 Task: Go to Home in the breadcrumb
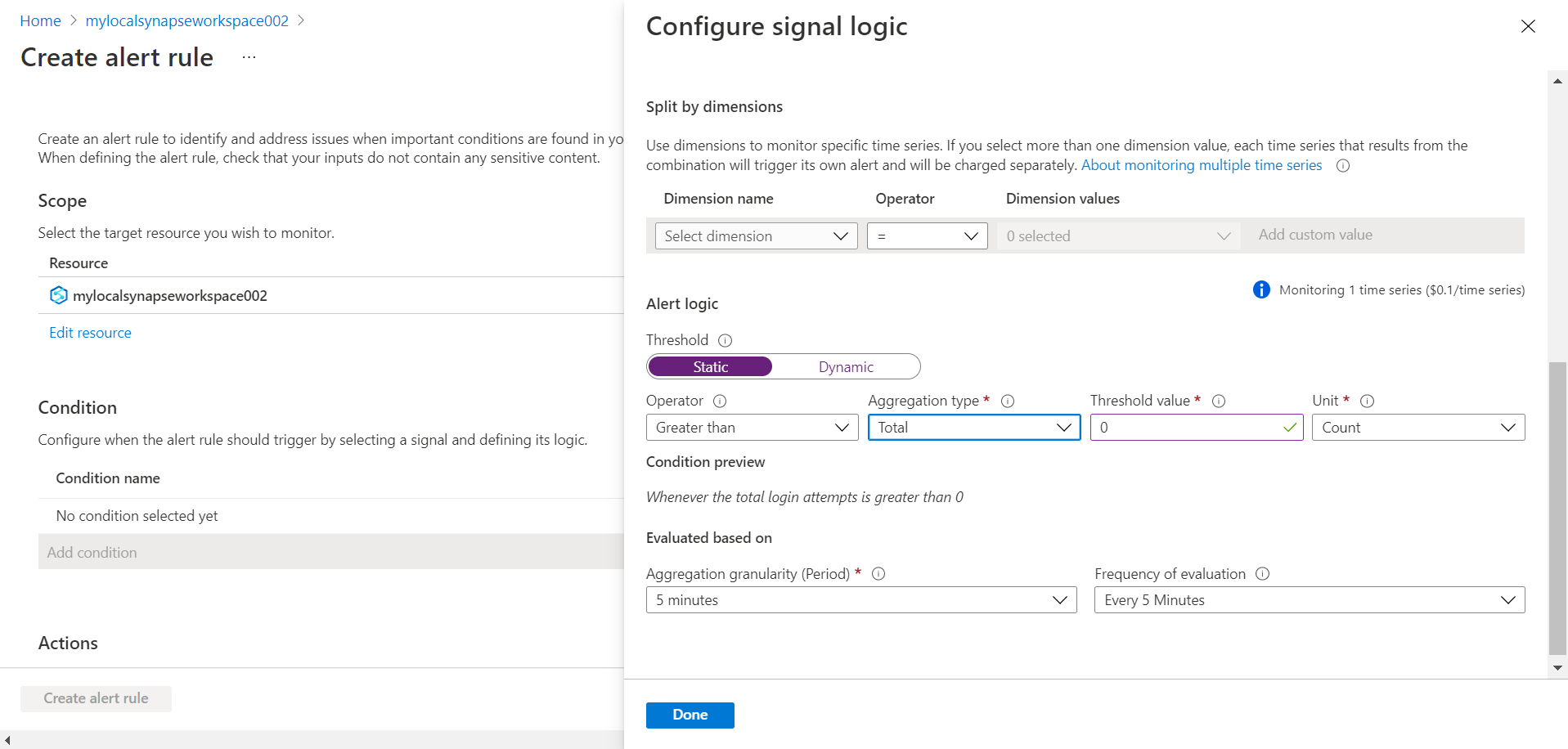point(40,21)
